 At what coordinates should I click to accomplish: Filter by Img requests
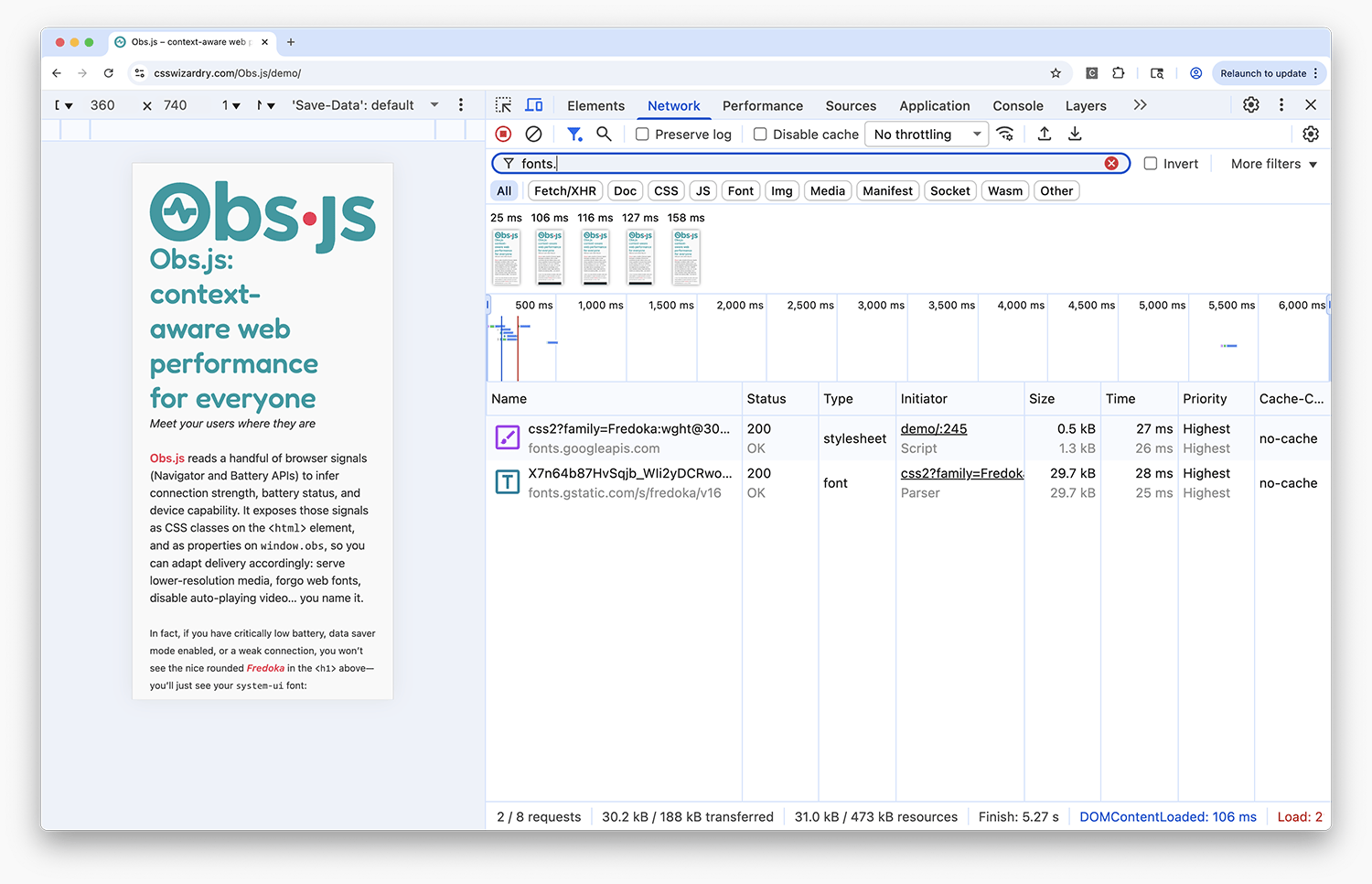click(x=782, y=190)
